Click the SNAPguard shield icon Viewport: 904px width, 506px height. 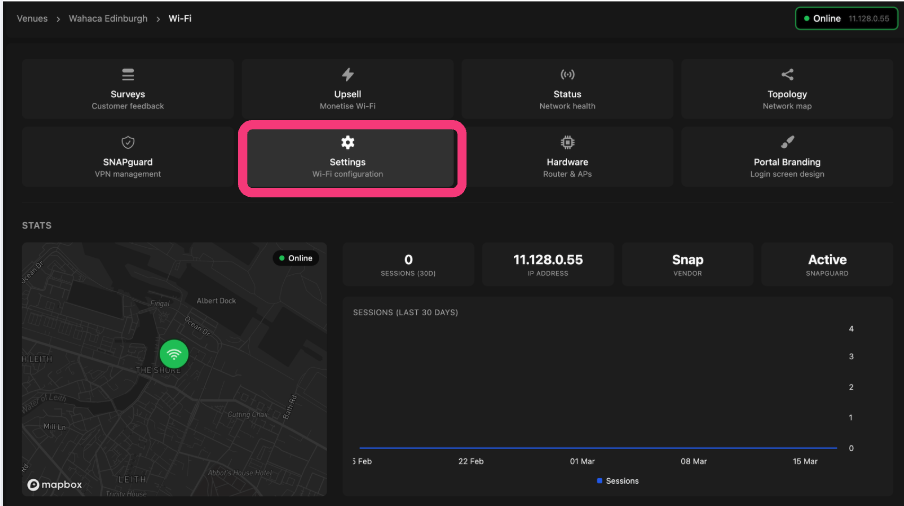tap(128, 142)
